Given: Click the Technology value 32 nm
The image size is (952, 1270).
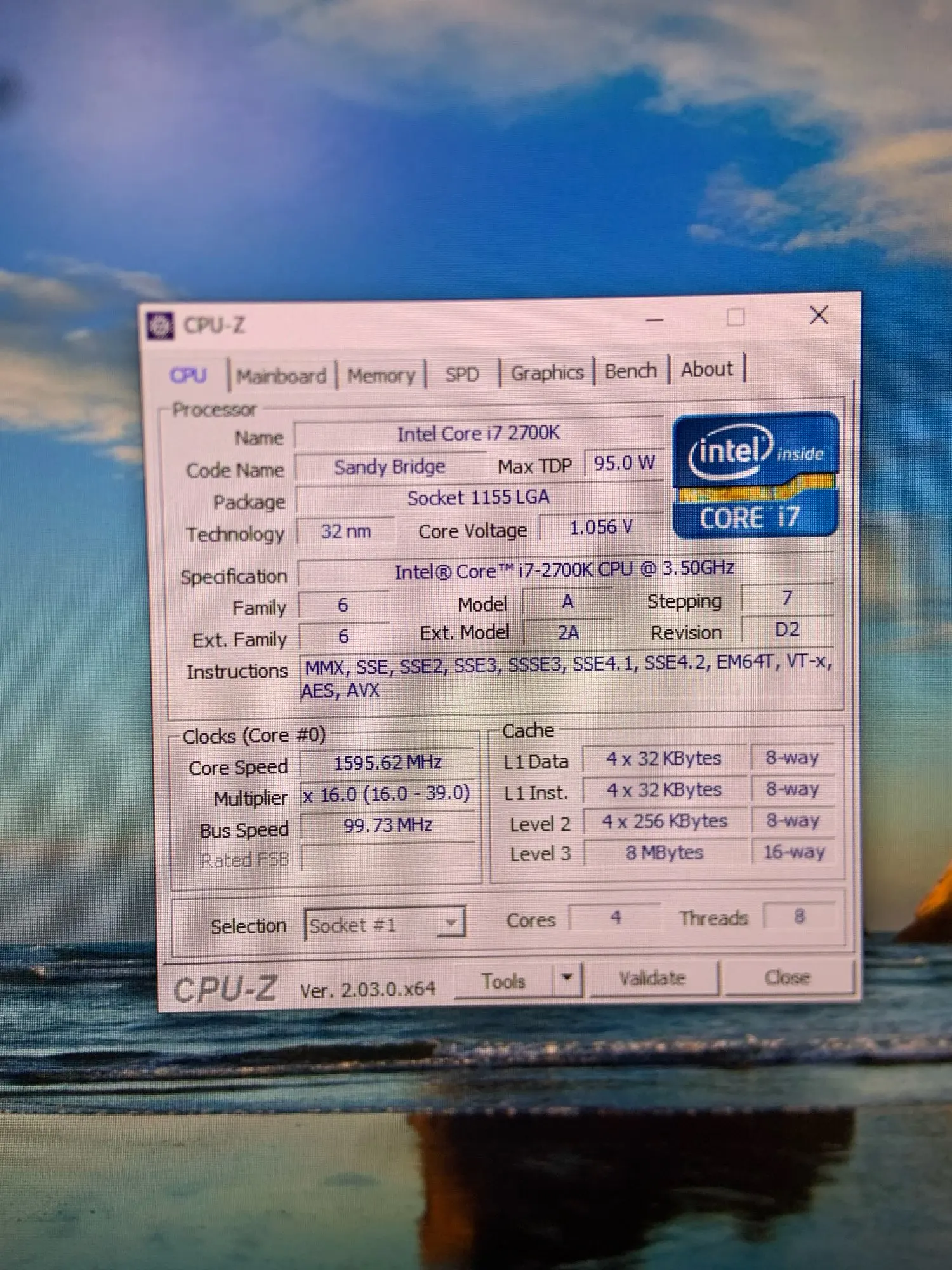Looking at the screenshot, I should click(346, 531).
